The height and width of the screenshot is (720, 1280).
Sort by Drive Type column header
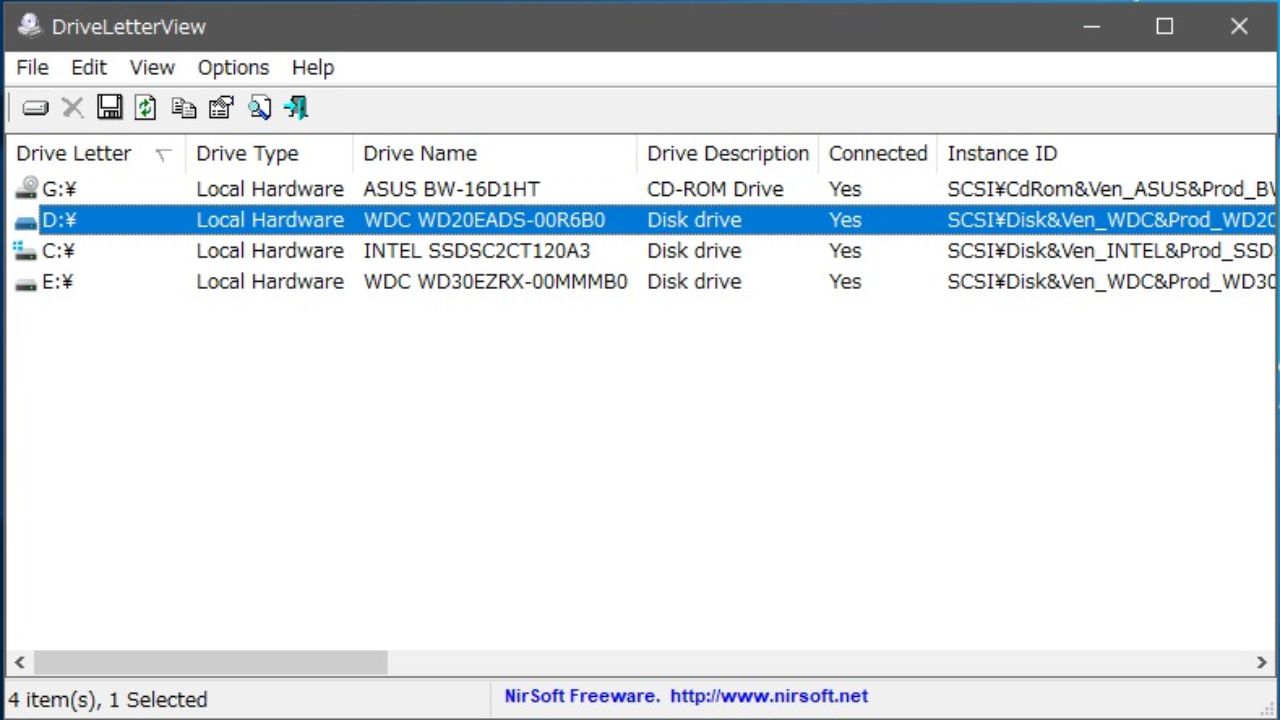269,154
